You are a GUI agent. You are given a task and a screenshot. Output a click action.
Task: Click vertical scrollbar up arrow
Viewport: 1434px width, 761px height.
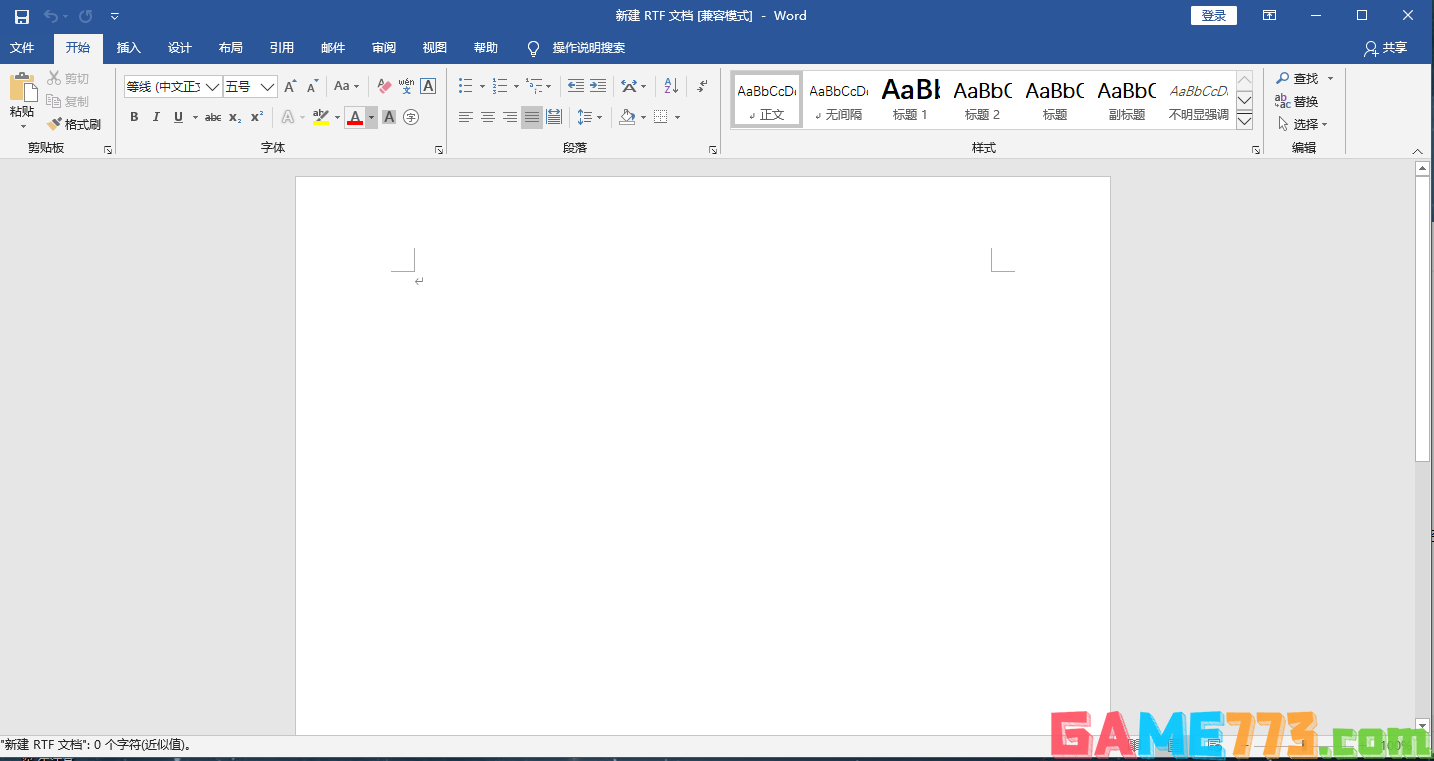1423,169
